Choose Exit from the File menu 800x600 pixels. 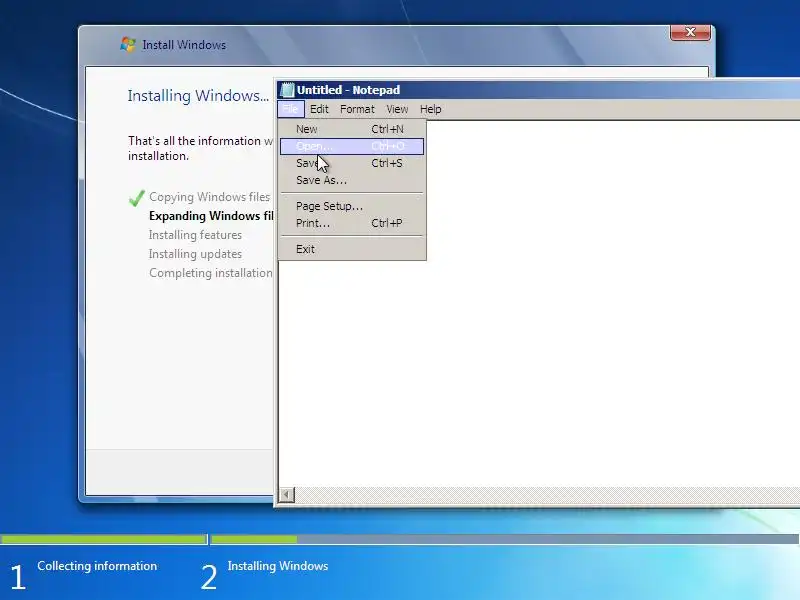(x=352, y=249)
